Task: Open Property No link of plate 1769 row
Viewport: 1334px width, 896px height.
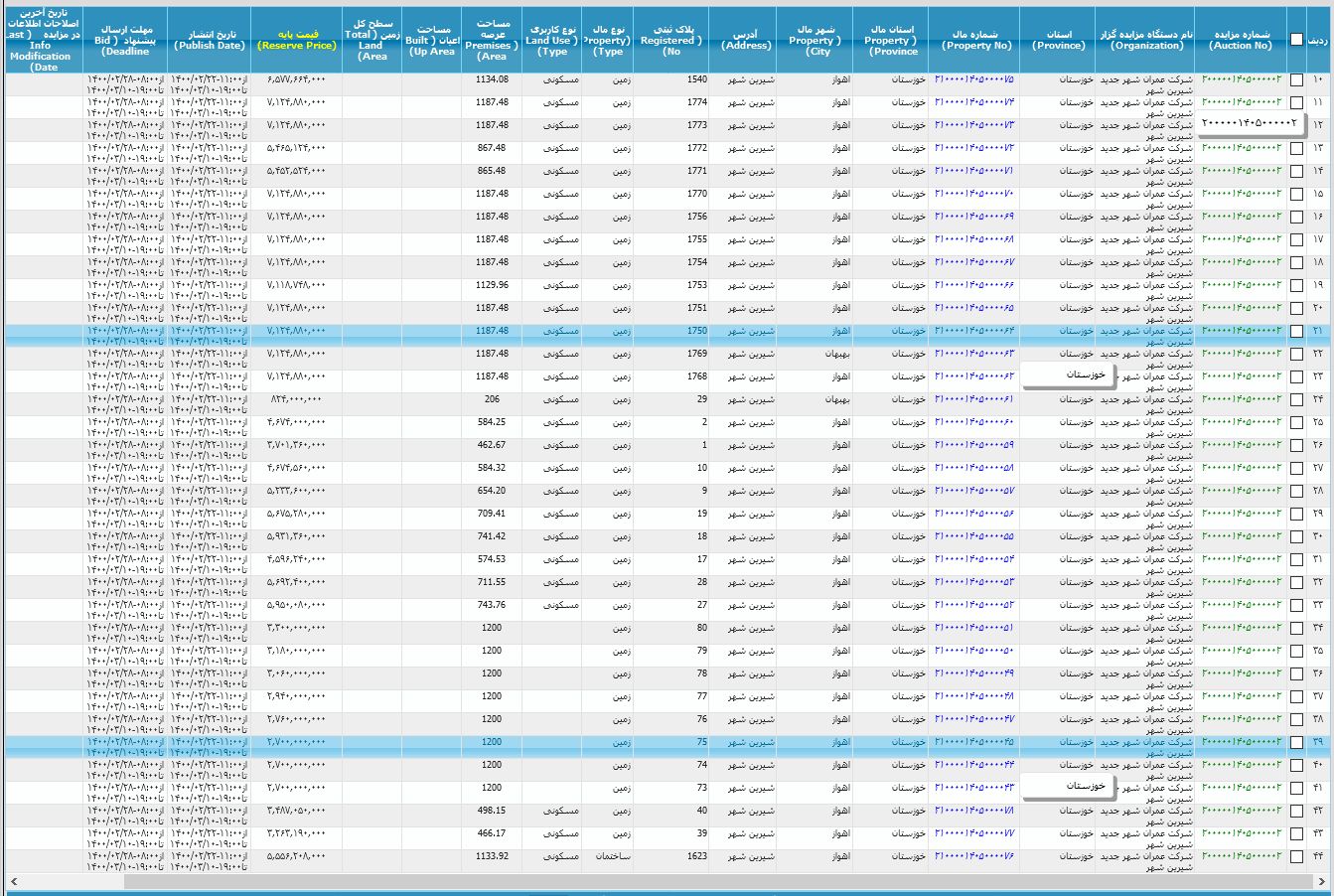Action: point(974,354)
